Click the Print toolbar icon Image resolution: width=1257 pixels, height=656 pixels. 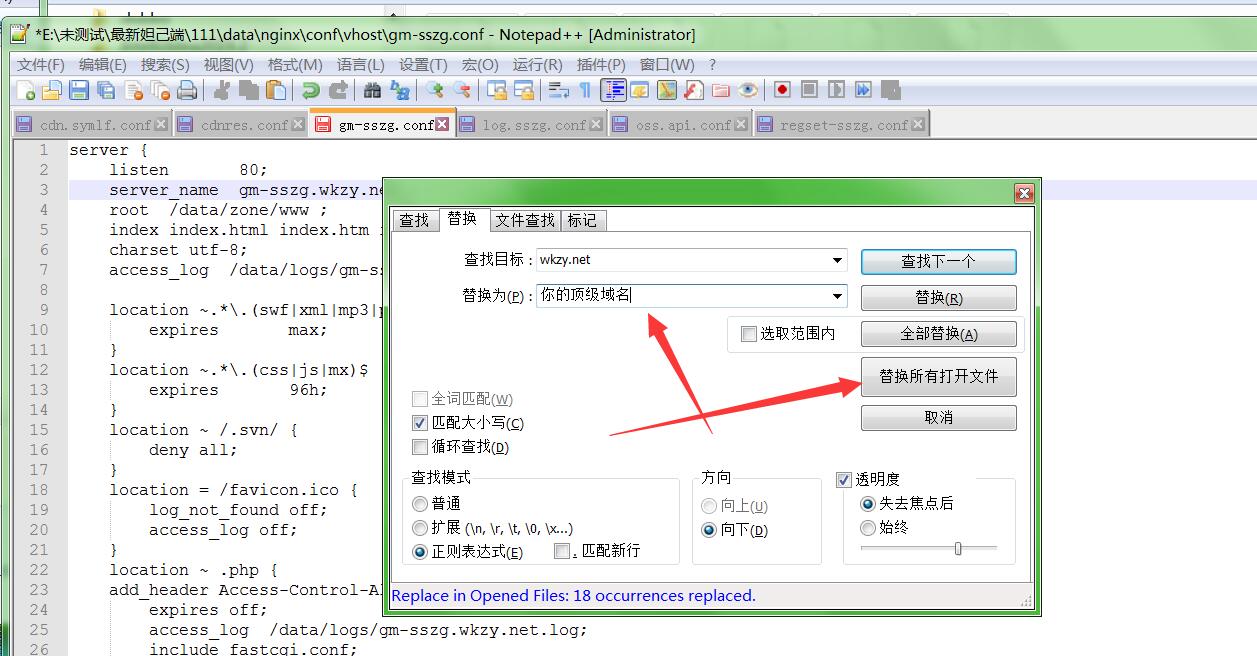click(x=187, y=91)
